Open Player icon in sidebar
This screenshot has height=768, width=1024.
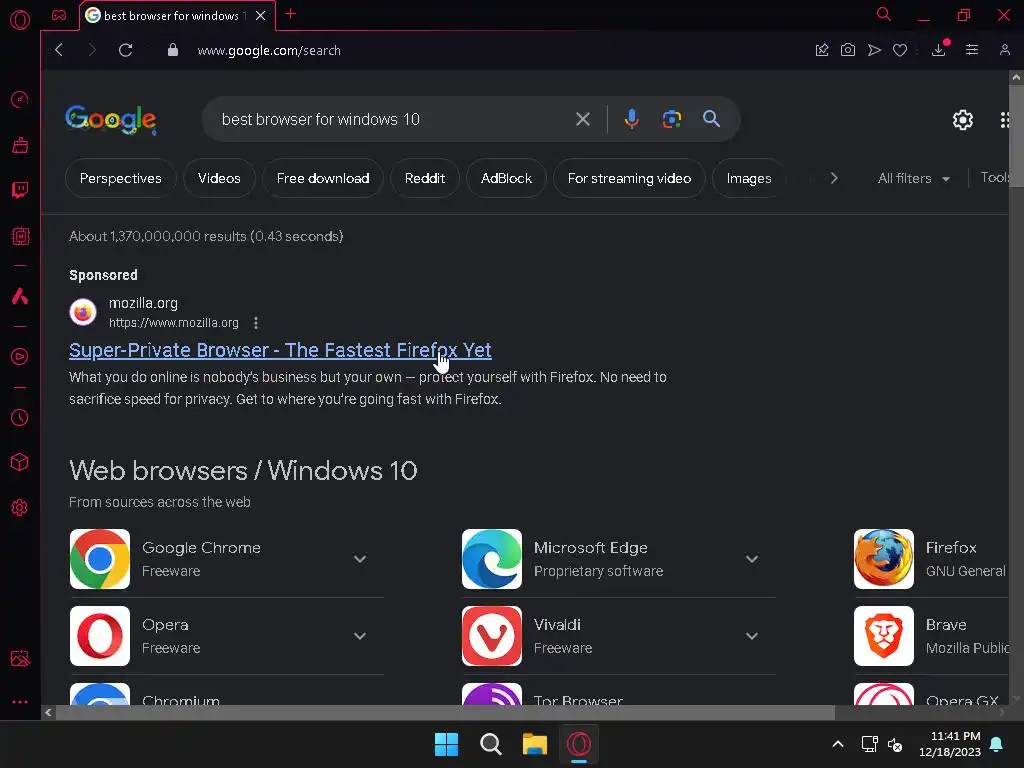(x=20, y=357)
